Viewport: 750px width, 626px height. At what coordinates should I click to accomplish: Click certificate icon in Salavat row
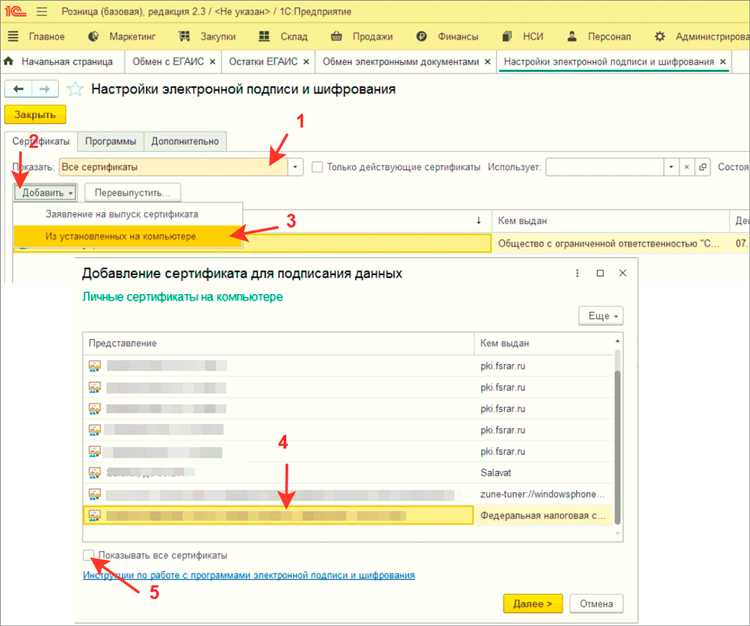pos(95,472)
